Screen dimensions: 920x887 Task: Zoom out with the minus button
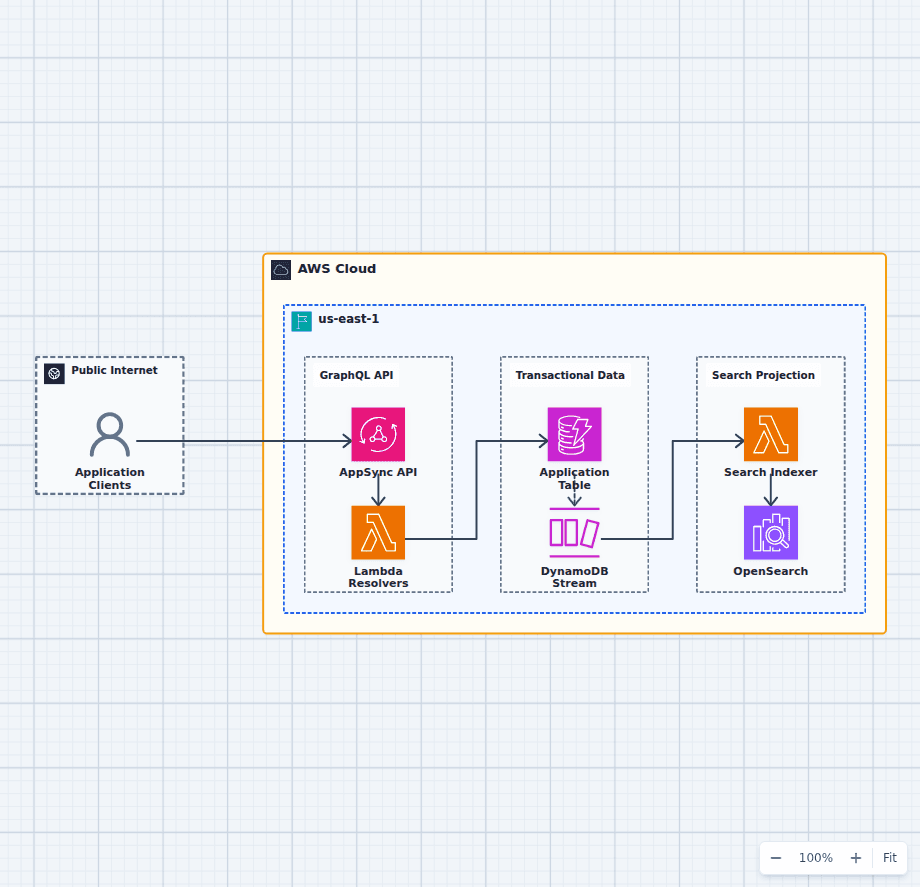[x=776, y=858]
